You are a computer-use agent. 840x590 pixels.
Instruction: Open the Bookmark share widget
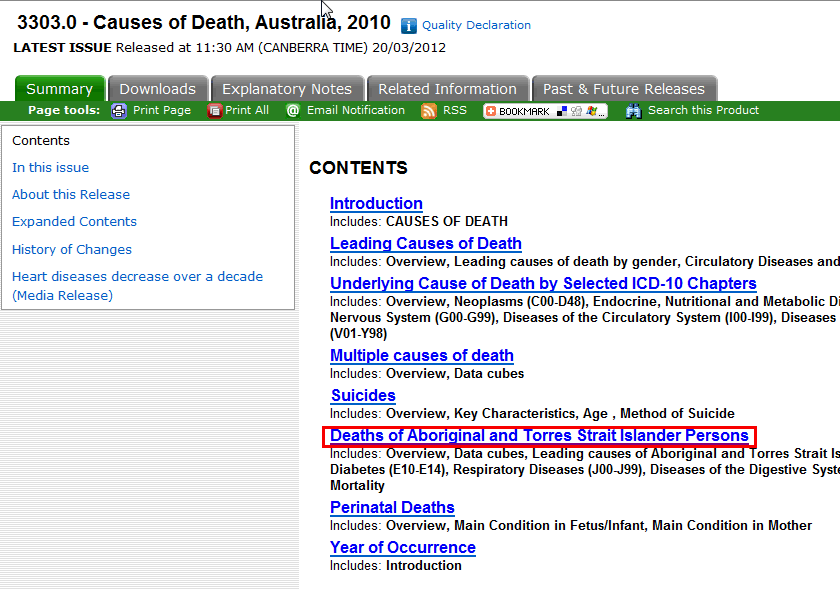pos(545,111)
